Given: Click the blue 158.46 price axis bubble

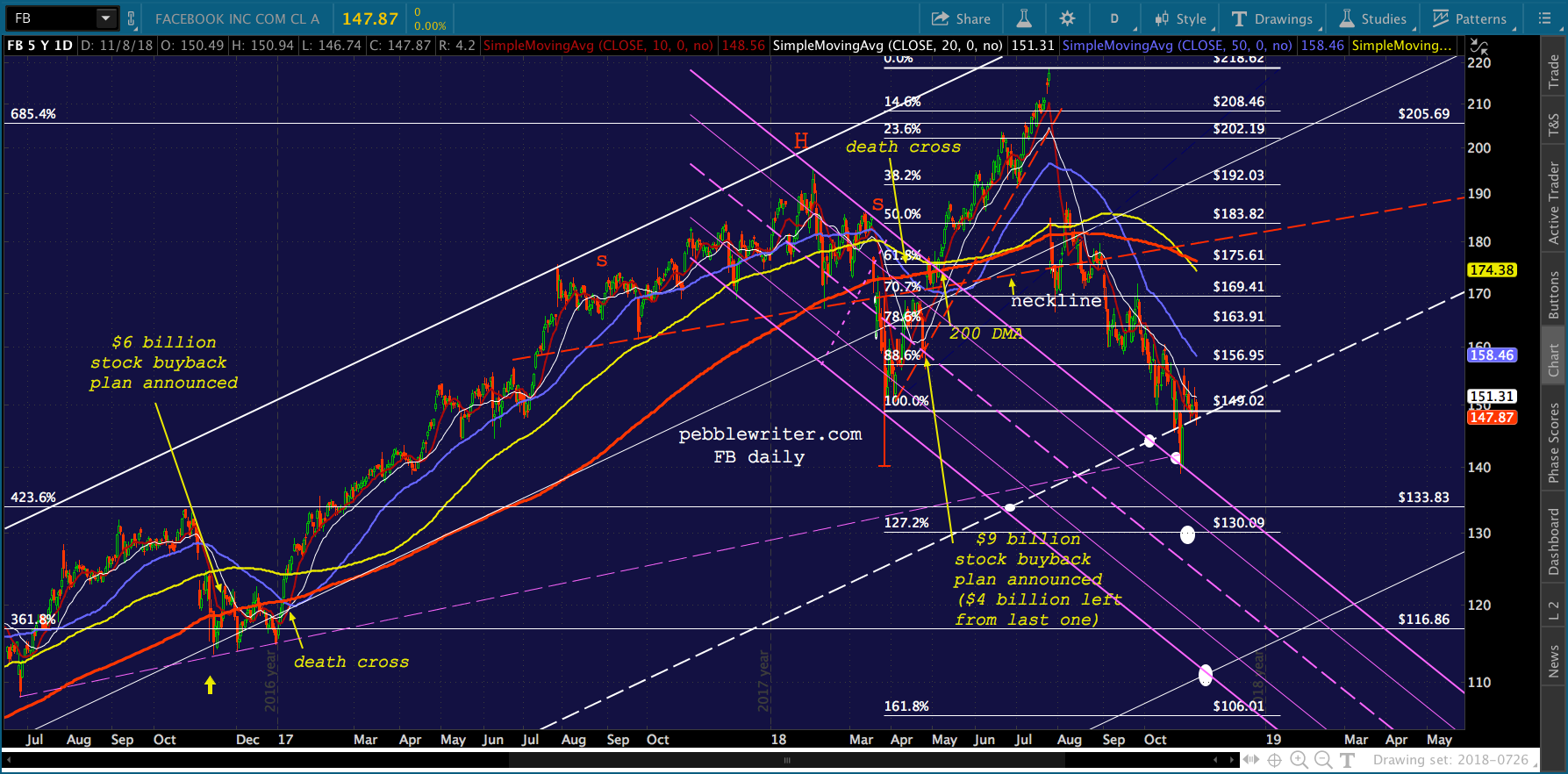Looking at the screenshot, I should [x=1493, y=355].
